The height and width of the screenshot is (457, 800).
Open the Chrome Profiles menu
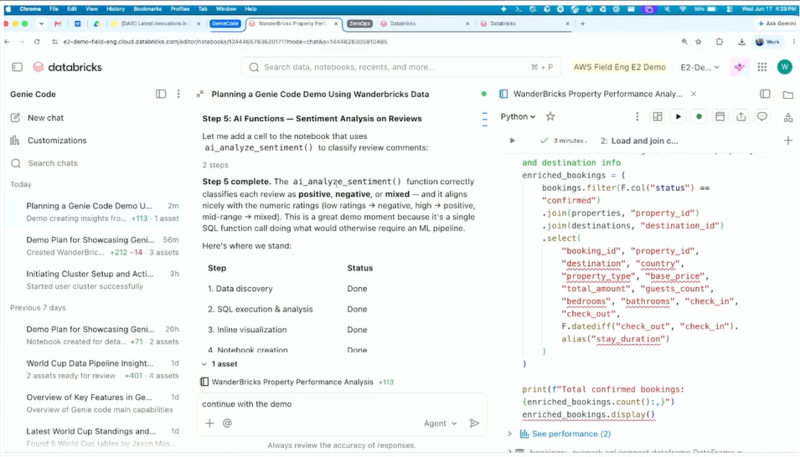tap(180, 9)
